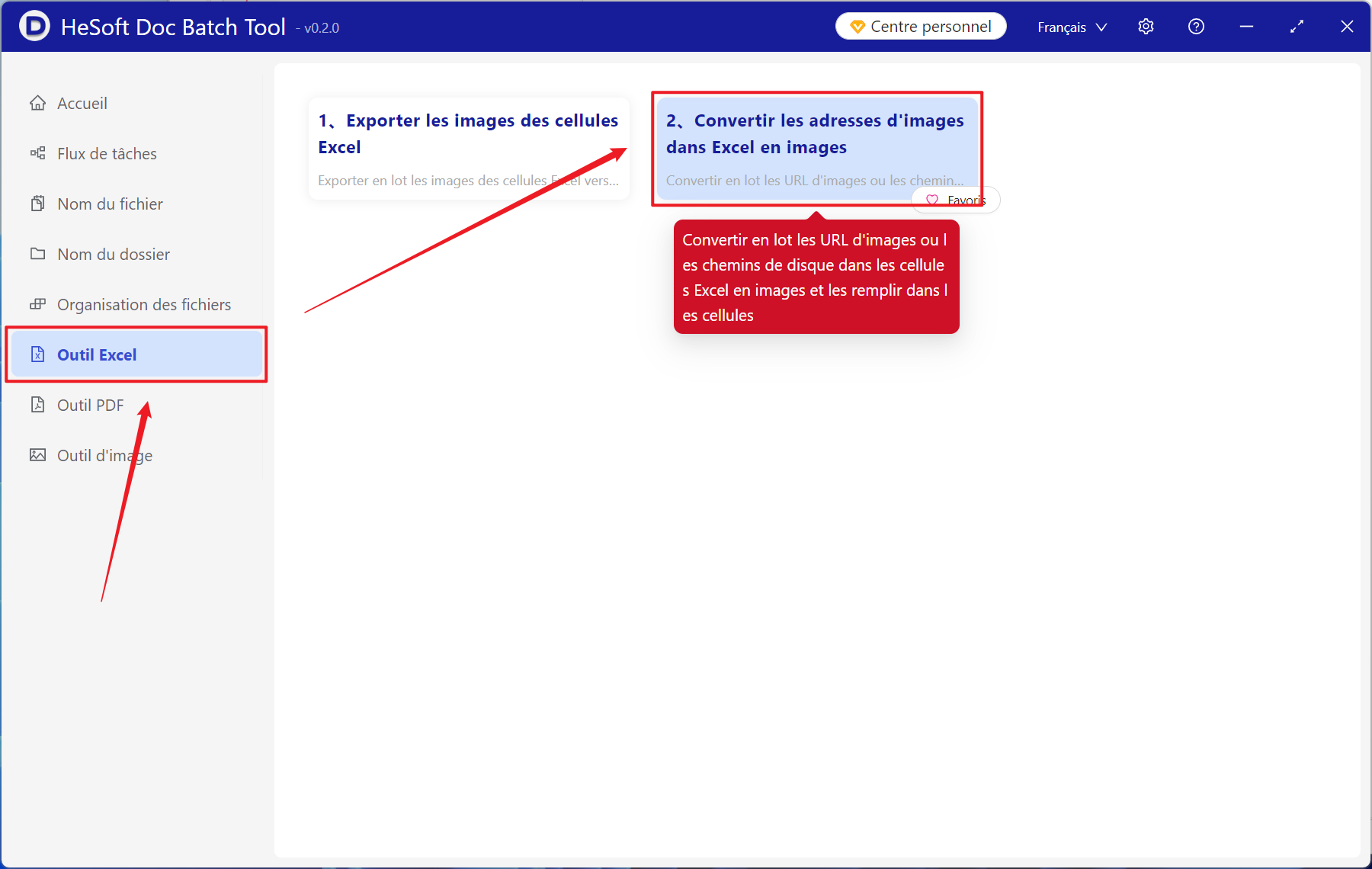Click the heart icon beside Favoris
This screenshot has width=1372, height=869.
tap(932, 200)
